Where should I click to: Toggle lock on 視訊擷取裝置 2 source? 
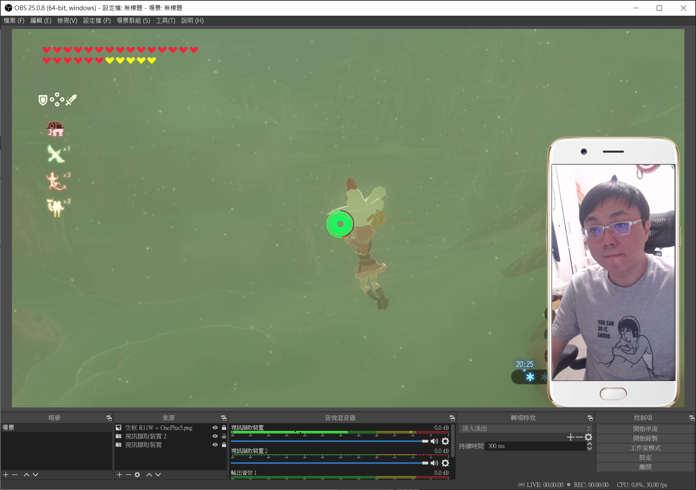coord(224,436)
